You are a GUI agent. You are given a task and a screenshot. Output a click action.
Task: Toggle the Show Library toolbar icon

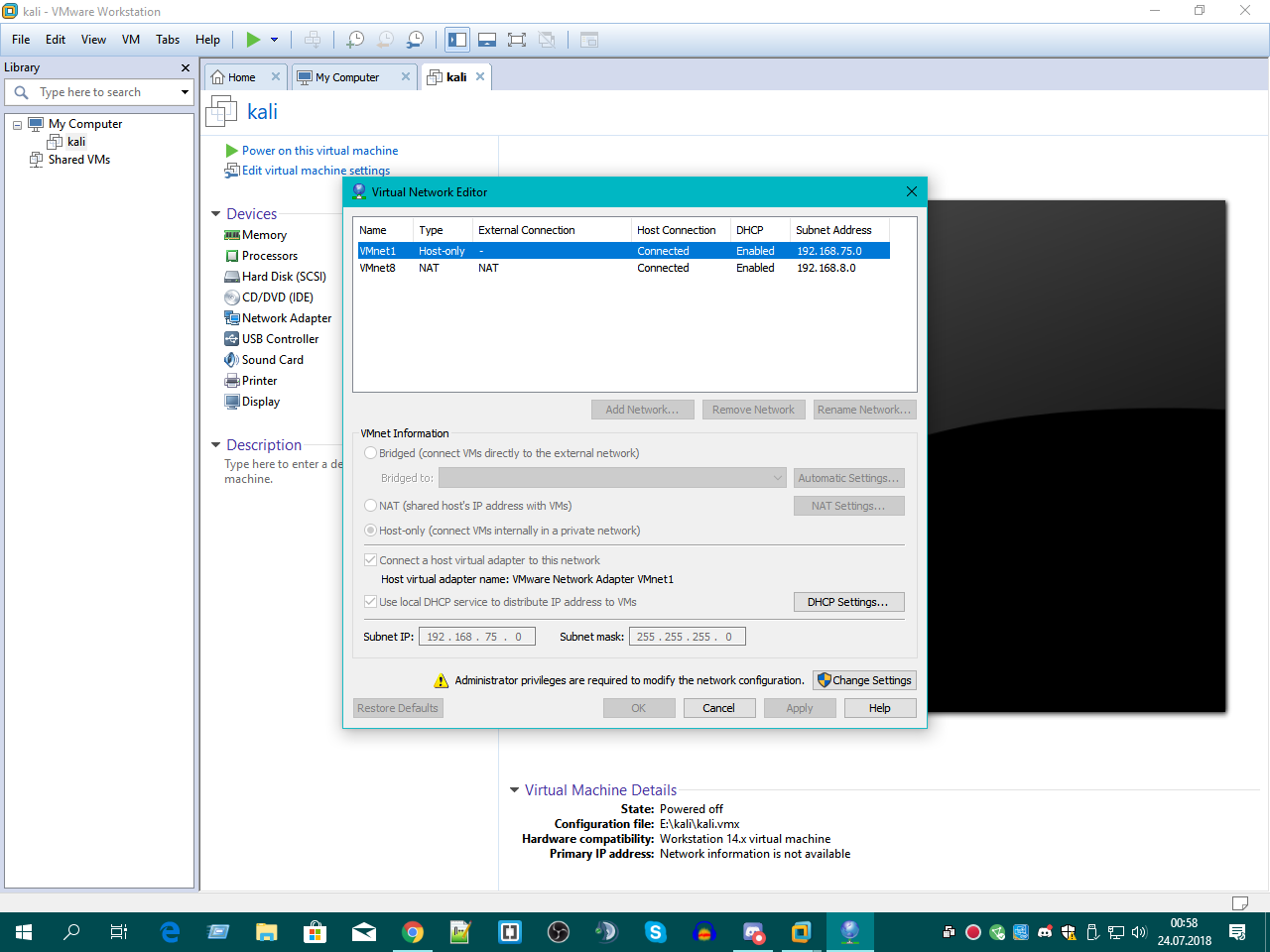tap(457, 40)
